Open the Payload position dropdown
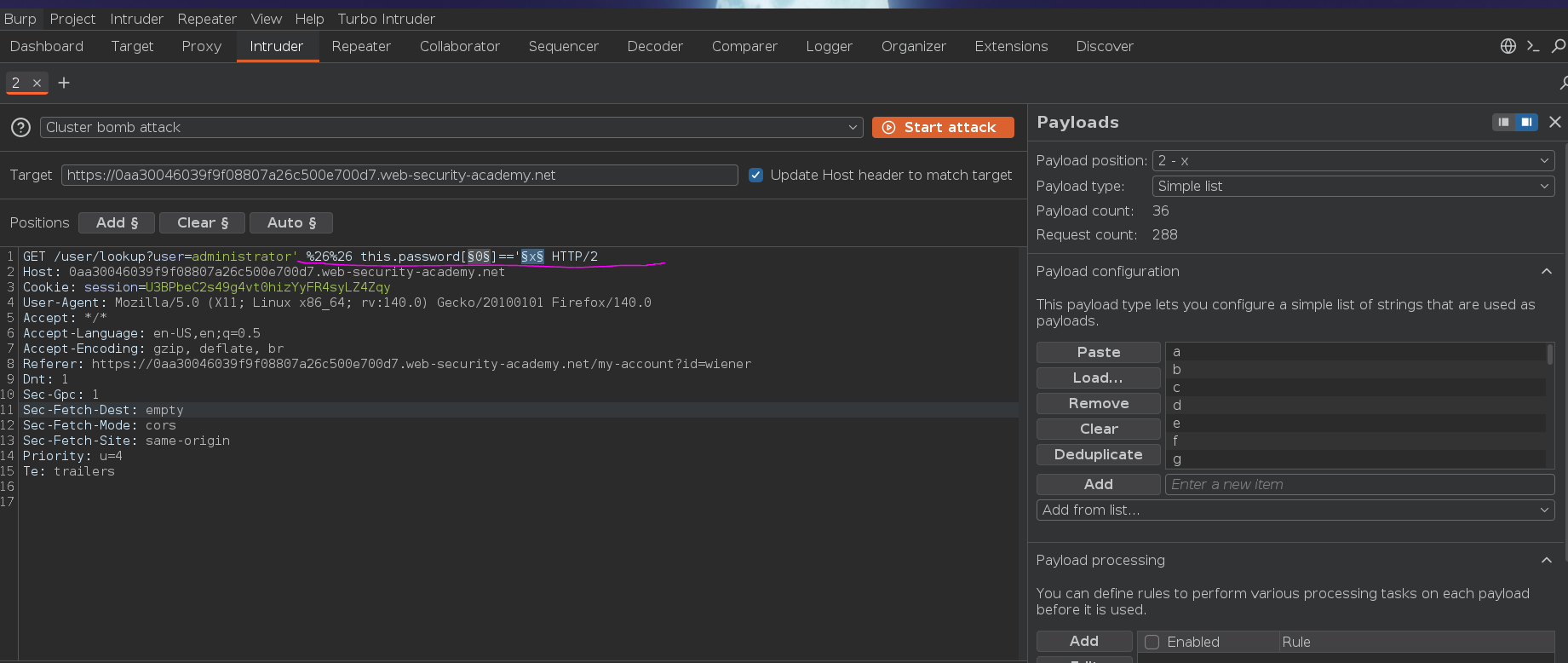Screen dimensions: 1568x663 (x=1353, y=160)
